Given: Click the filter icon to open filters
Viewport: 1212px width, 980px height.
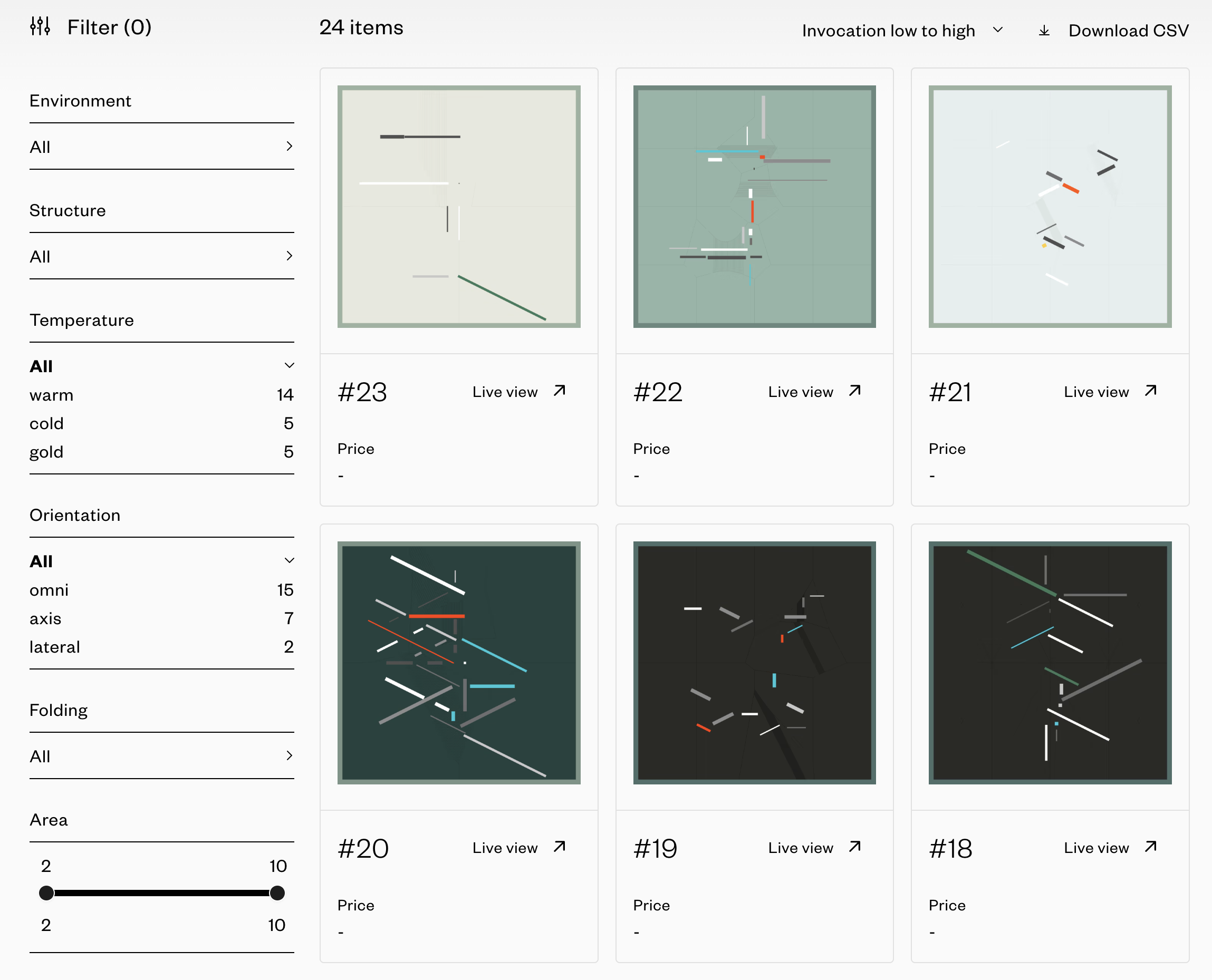Looking at the screenshot, I should pos(40,27).
